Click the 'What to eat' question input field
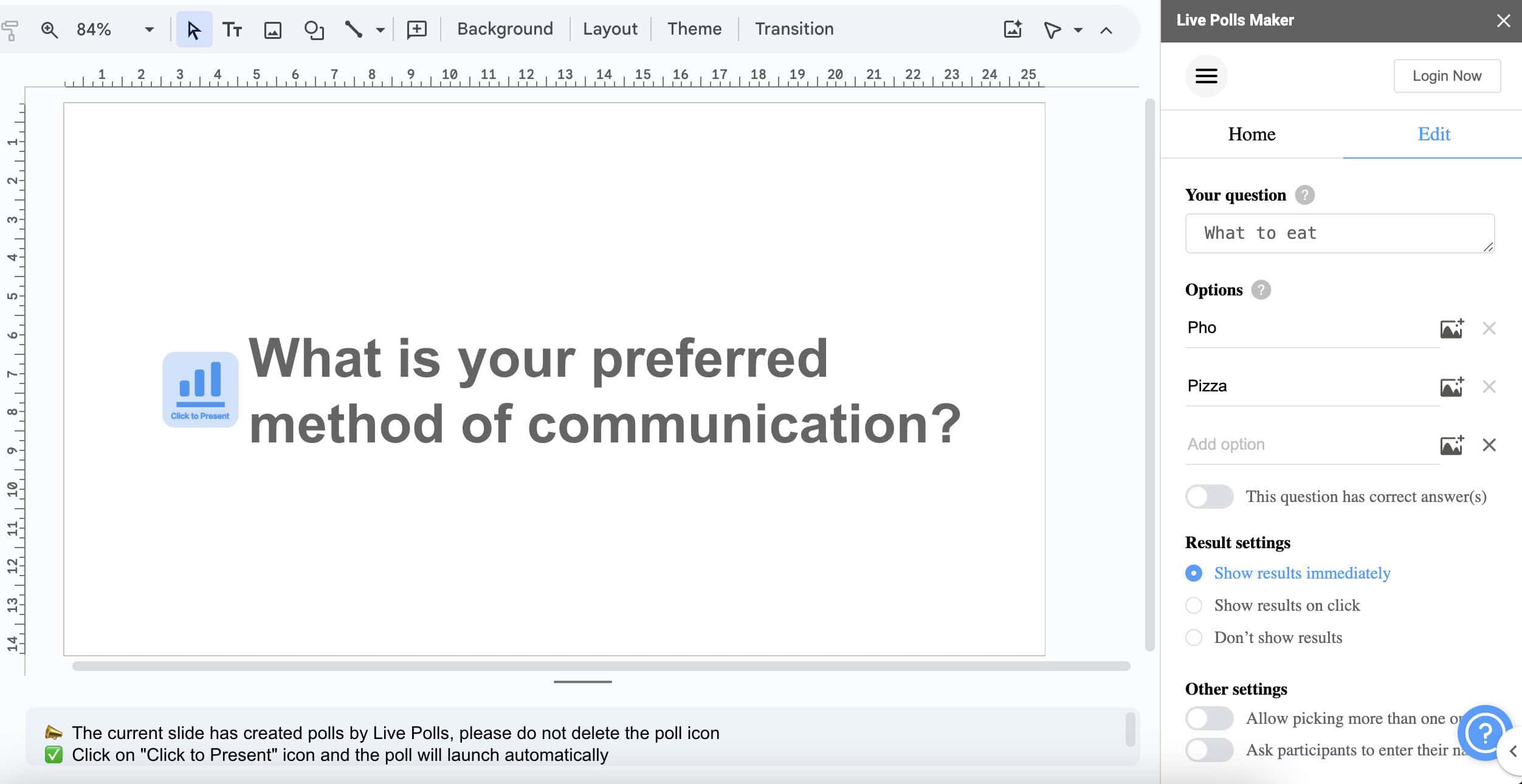Screen dimensions: 1522x784 click(x=1340, y=232)
